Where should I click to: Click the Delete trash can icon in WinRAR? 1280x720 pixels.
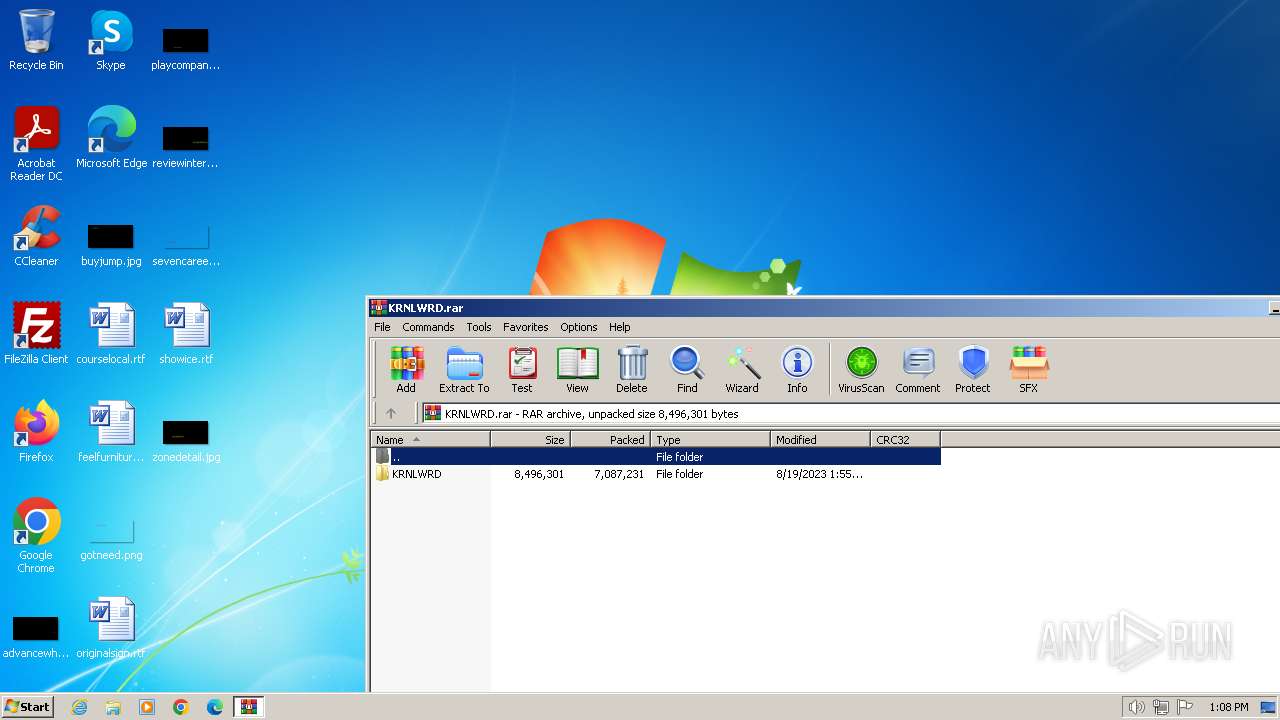(631, 370)
